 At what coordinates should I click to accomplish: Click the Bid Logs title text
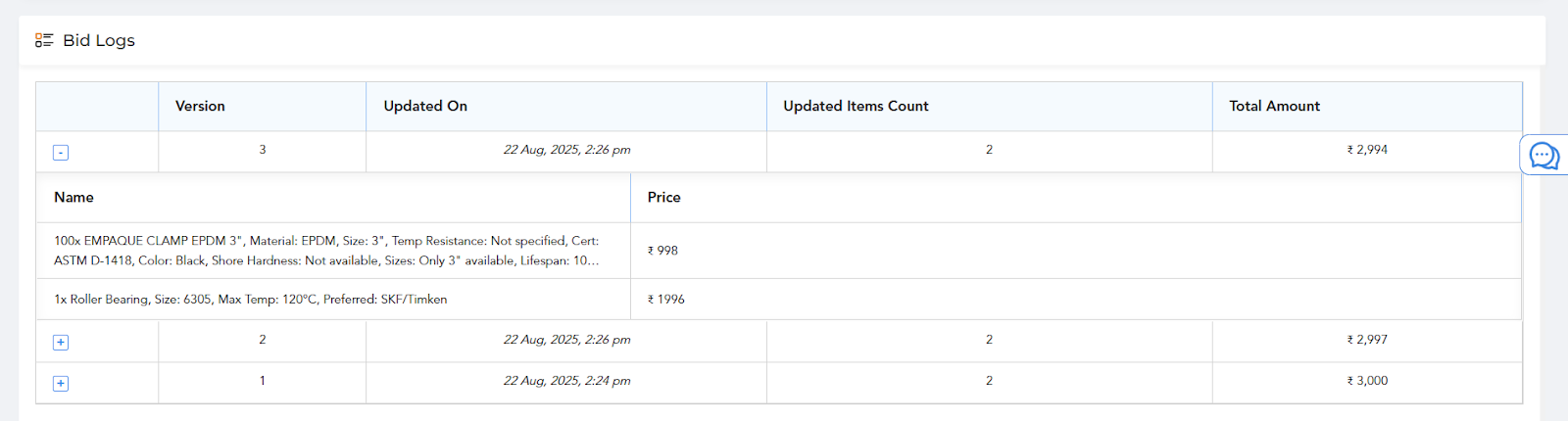[99, 40]
